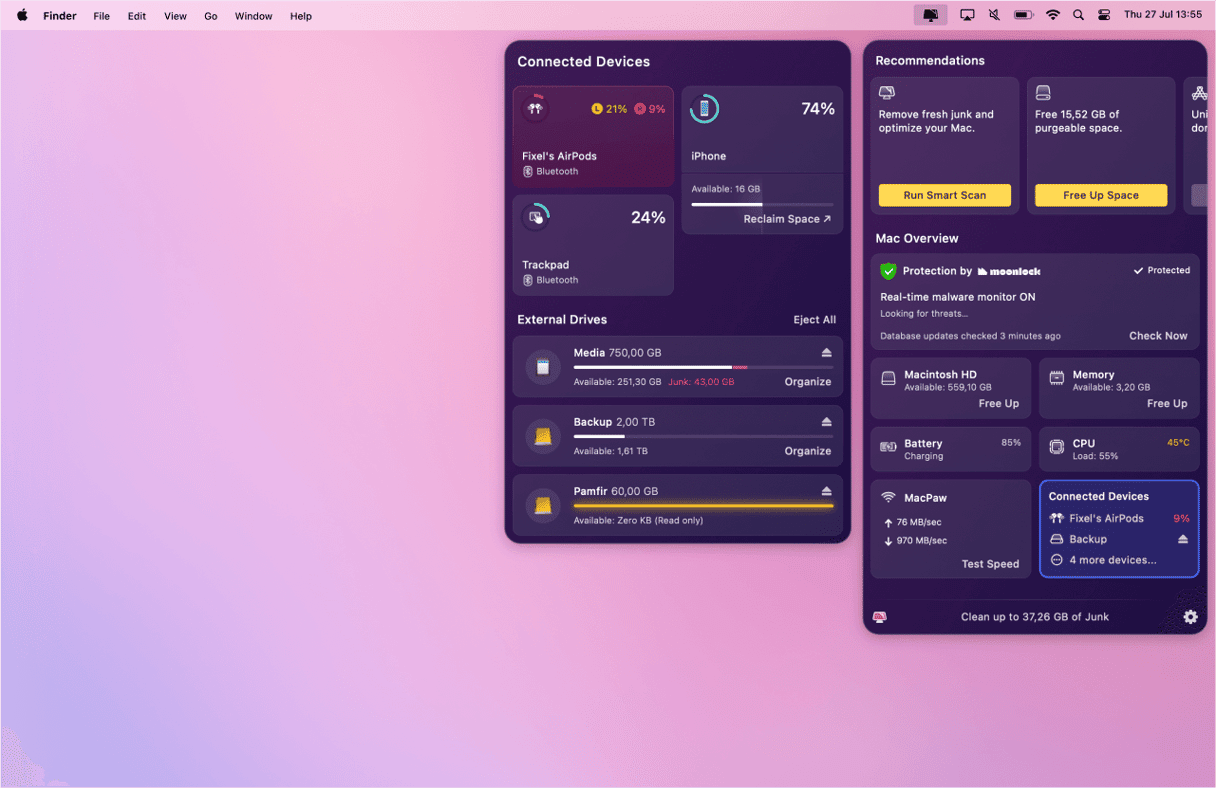Screen dimensions: 1216x788
Task: Click the Media drive storage bar
Action: point(703,367)
